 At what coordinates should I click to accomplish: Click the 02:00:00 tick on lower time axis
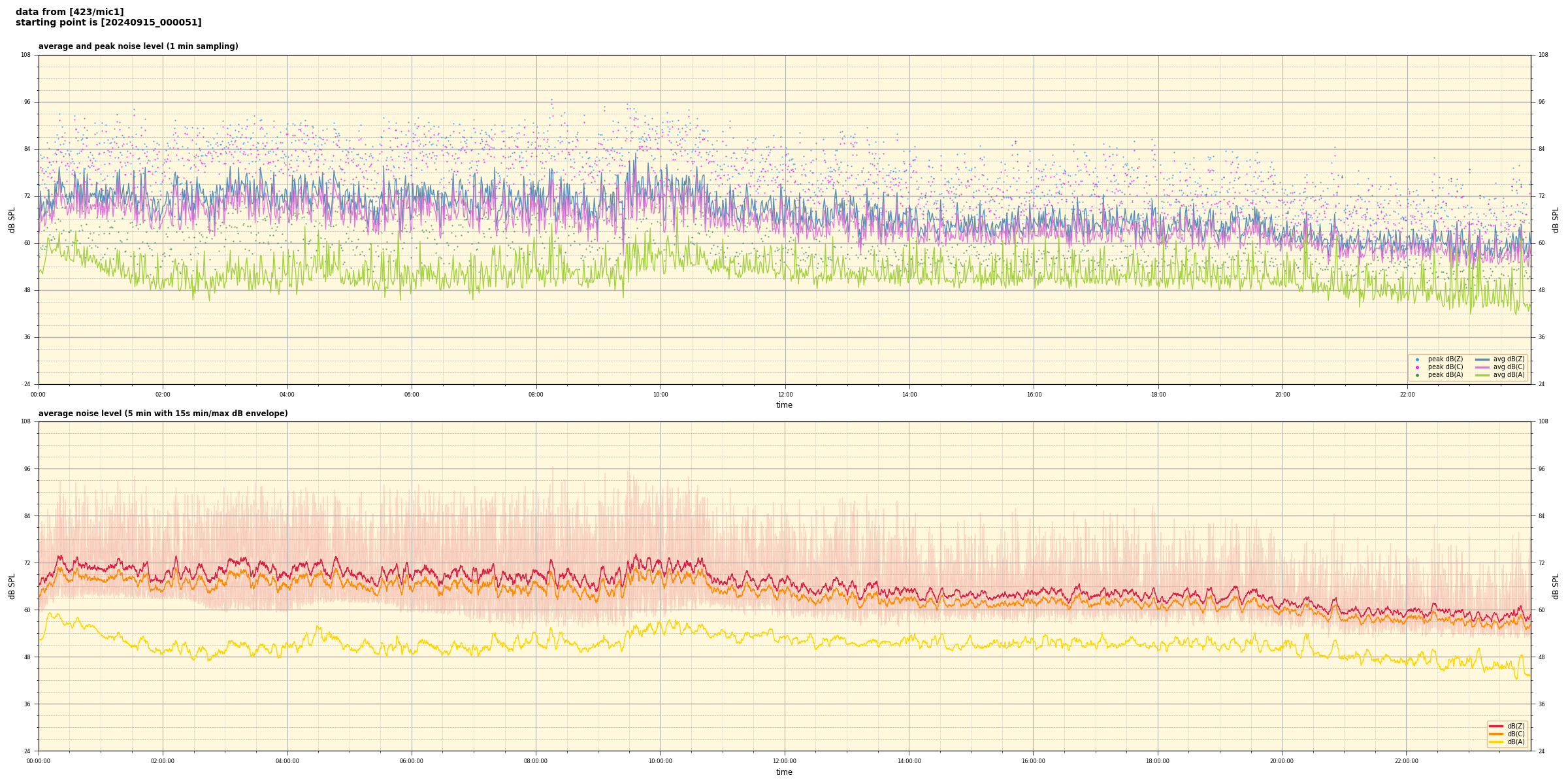163,761
